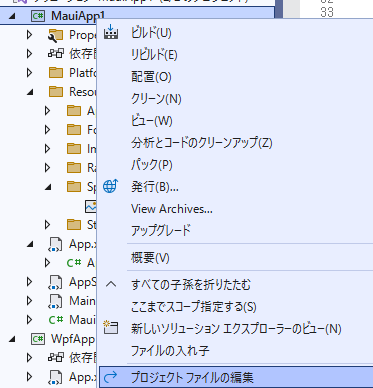
Task: Click the Publish globe icon beside 発行(B)
Action: (111, 186)
